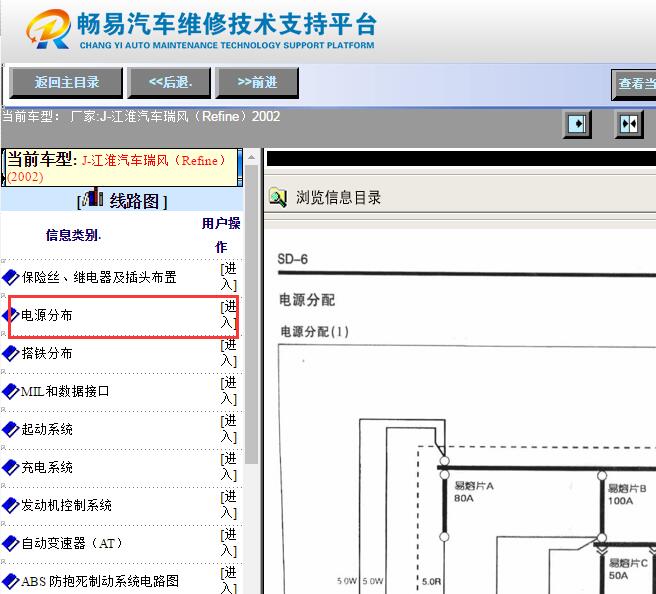Click the book icon beside 起动系统
The image size is (656, 594).
(x=11, y=429)
